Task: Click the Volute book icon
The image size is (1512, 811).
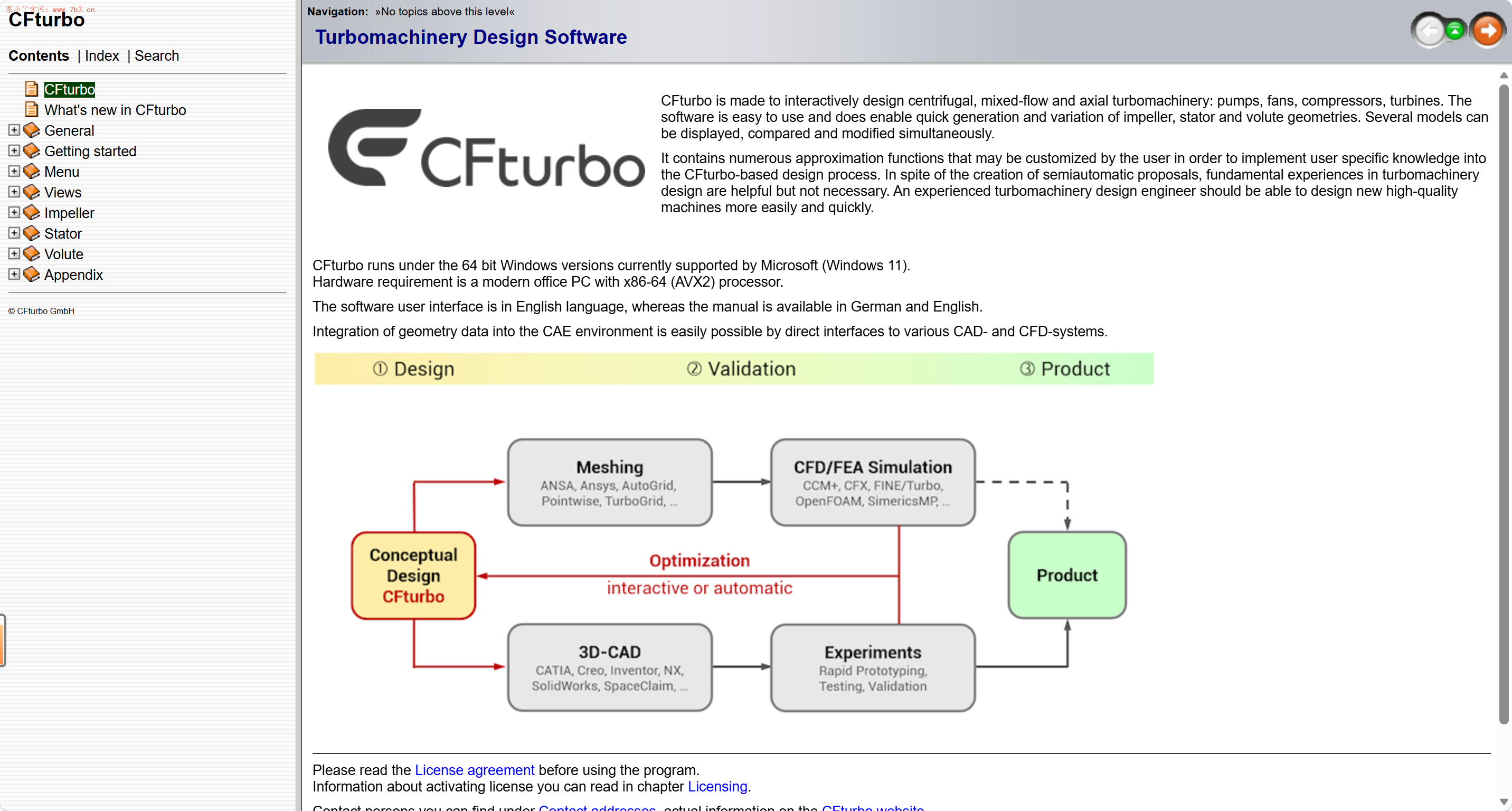Action: (x=32, y=253)
